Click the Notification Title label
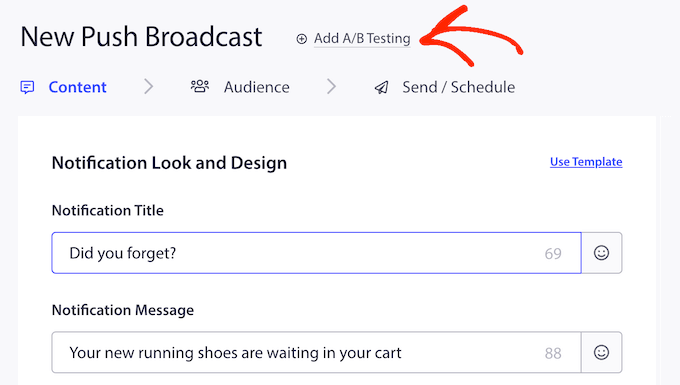This screenshot has height=385, width=680. click(108, 210)
